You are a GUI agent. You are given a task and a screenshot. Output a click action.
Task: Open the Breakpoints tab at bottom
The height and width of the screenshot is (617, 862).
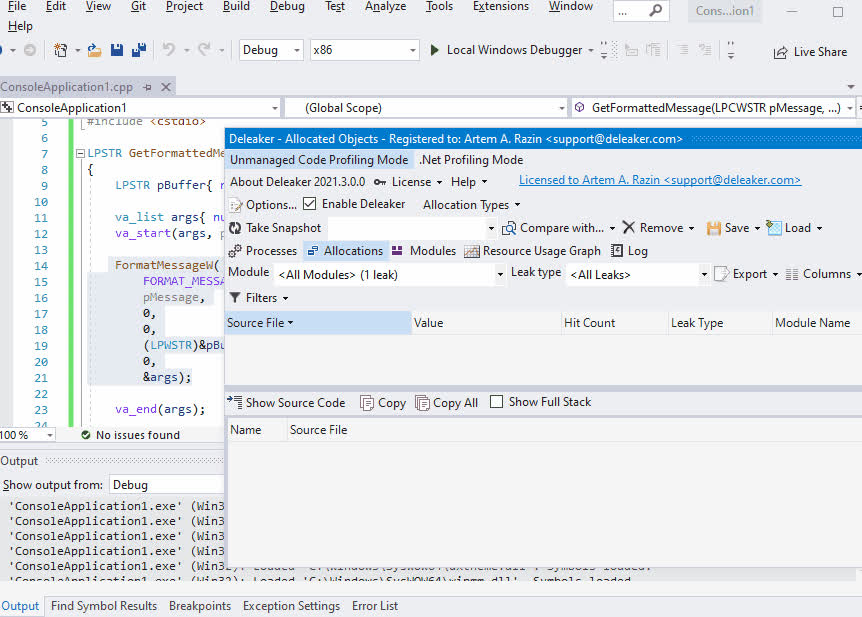click(x=200, y=606)
